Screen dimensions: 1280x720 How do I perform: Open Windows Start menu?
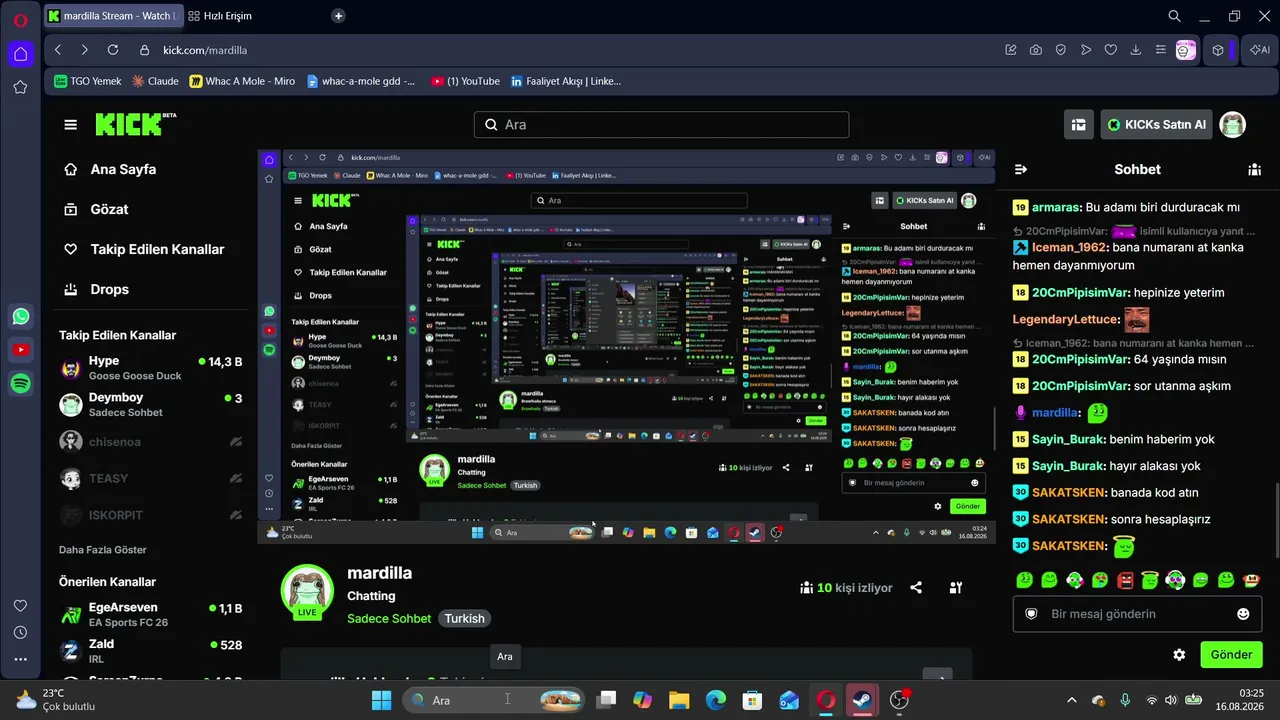(x=381, y=700)
